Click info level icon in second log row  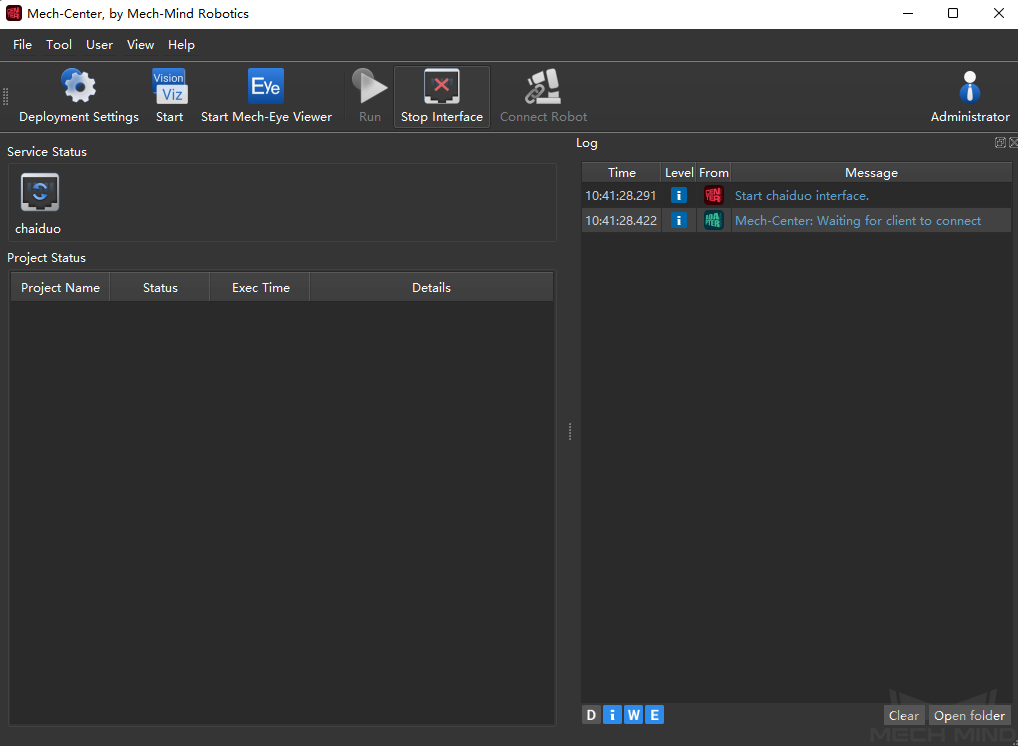click(678, 221)
